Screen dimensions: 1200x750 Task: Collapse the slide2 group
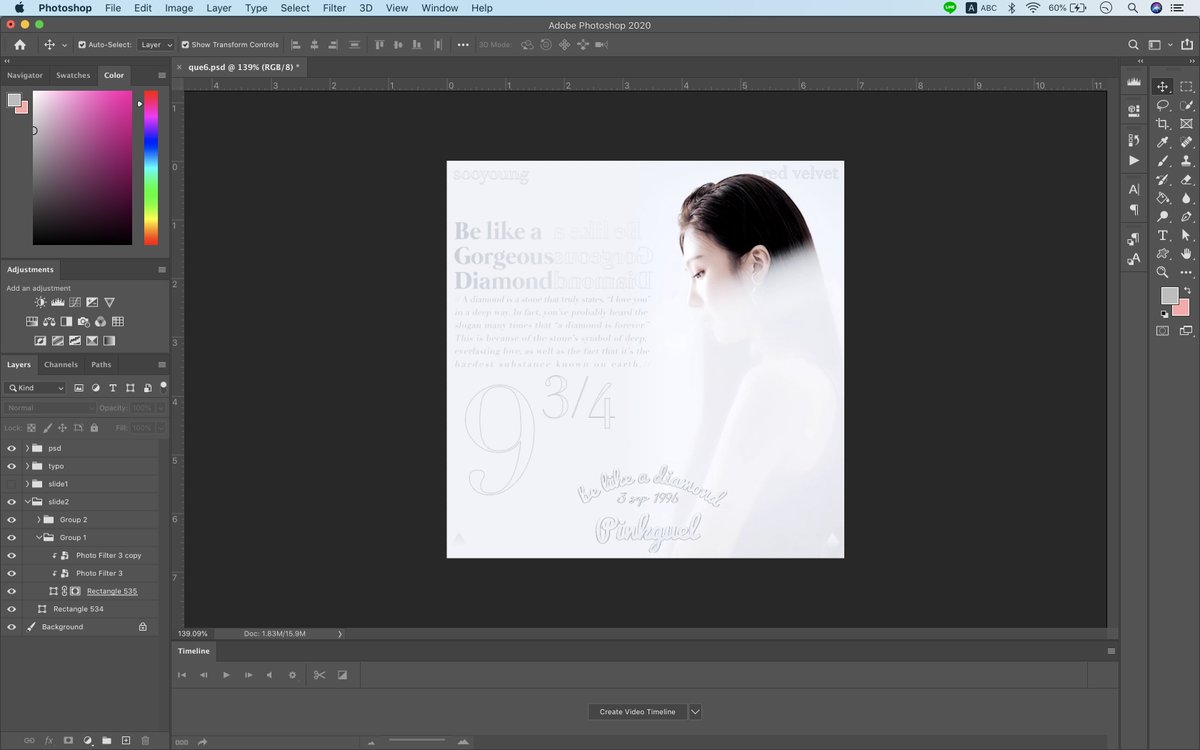click(27, 502)
